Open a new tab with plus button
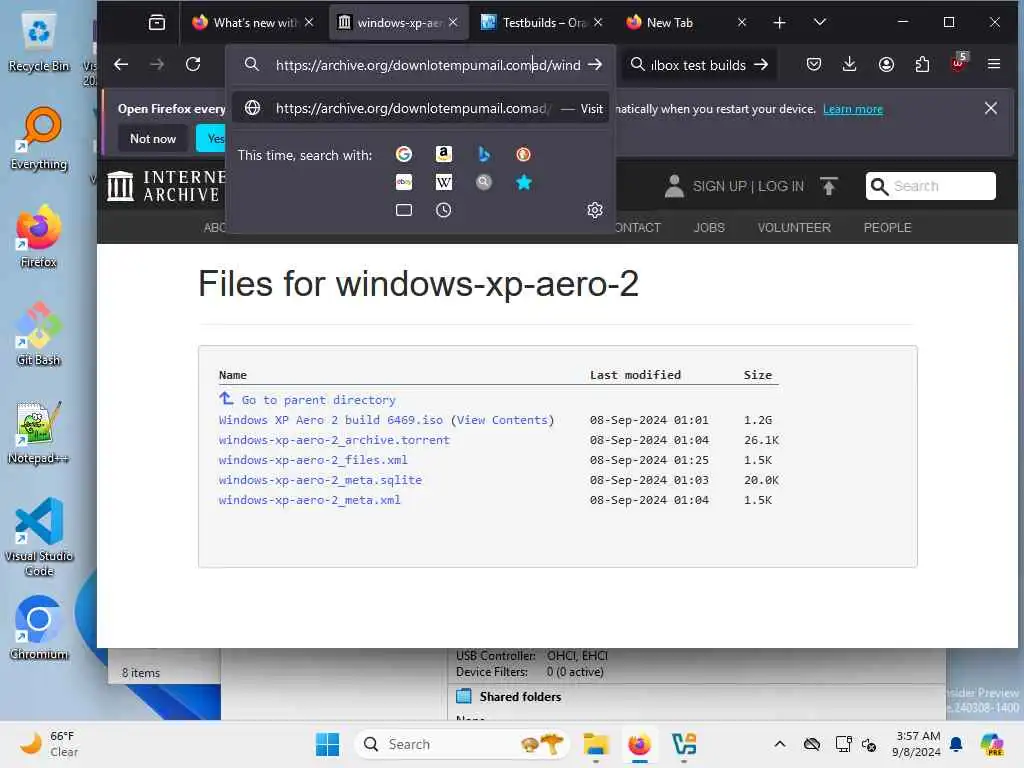The height and width of the screenshot is (768, 1024). tap(779, 23)
